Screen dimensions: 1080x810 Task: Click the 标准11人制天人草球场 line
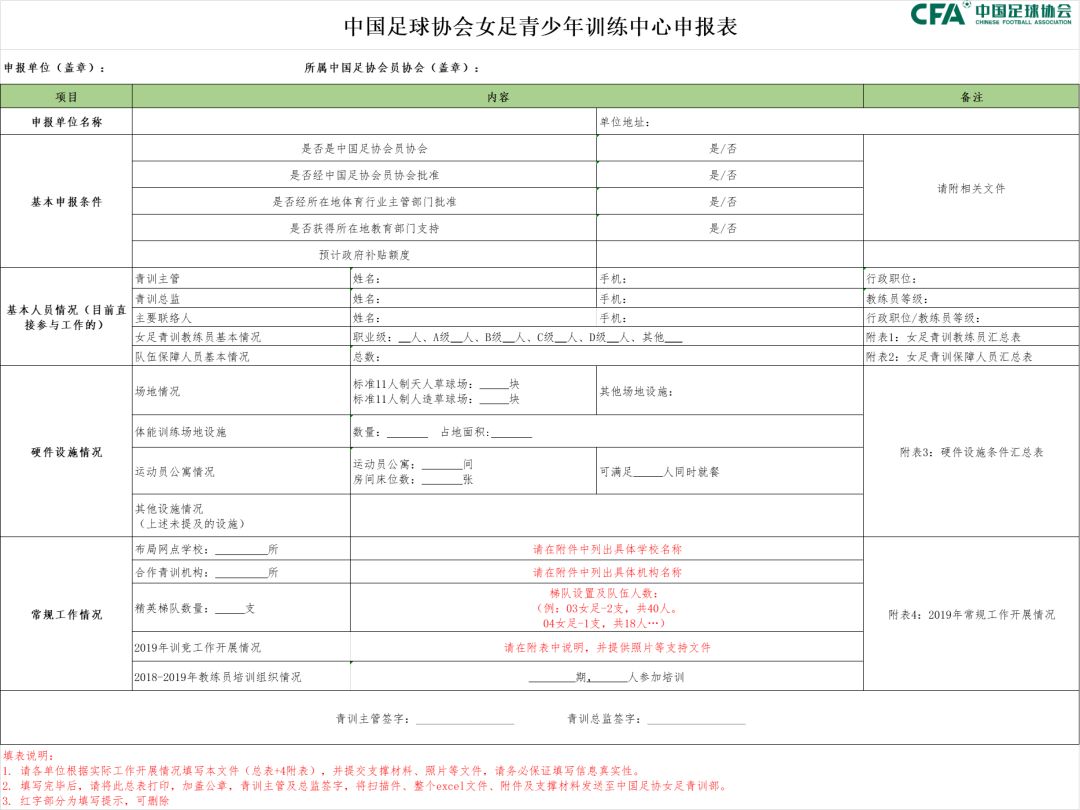click(436, 384)
